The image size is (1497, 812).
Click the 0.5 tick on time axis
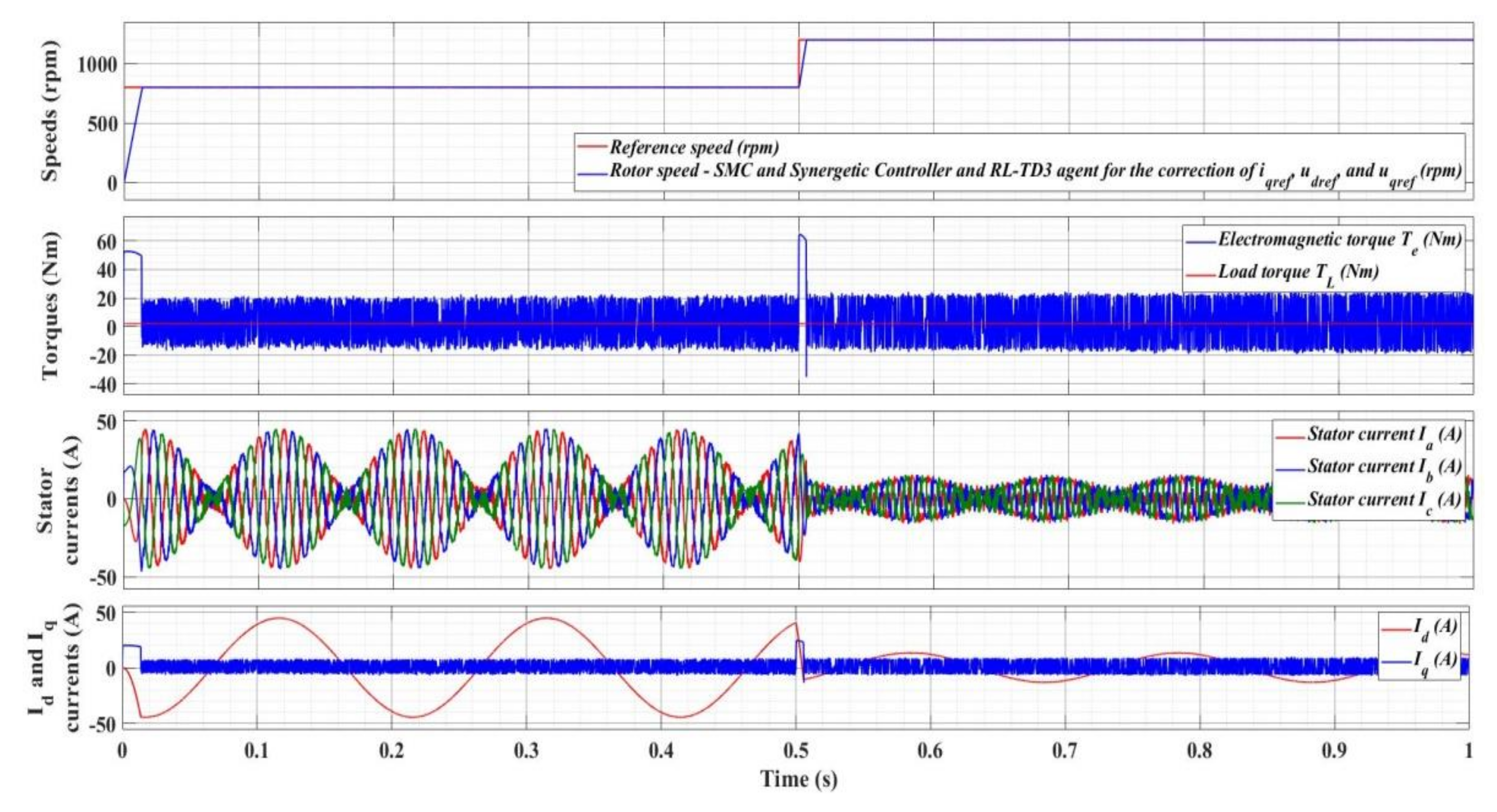pyautogui.click(x=796, y=751)
